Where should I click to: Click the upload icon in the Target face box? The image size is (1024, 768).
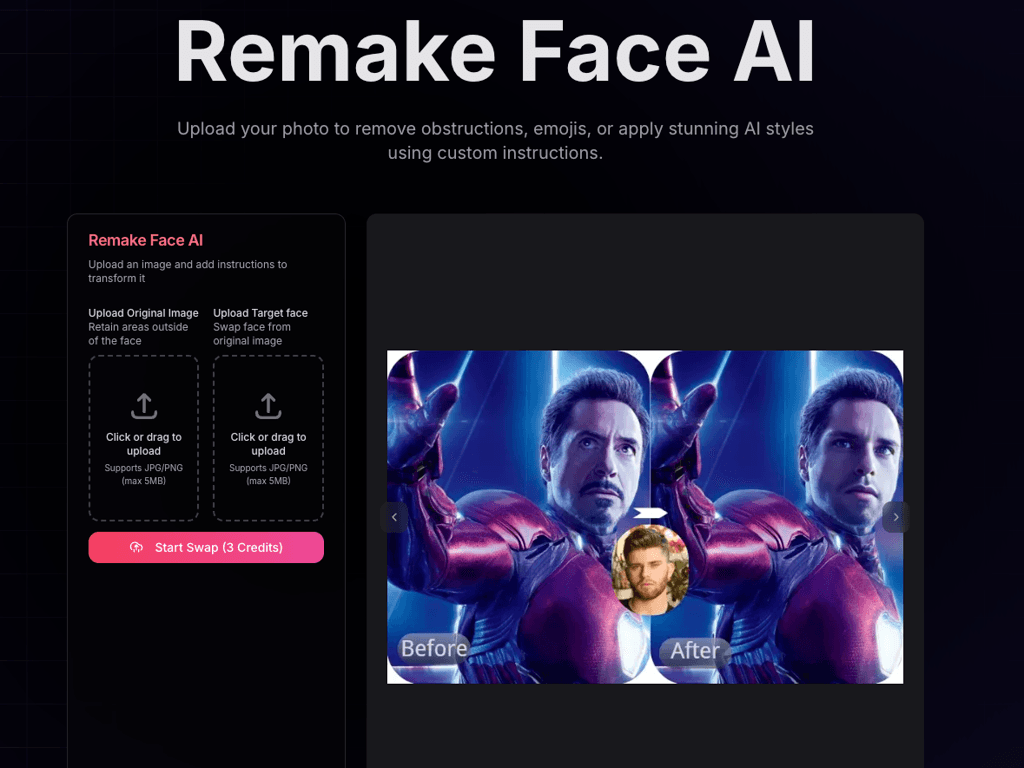pyautogui.click(x=268, y=406)
